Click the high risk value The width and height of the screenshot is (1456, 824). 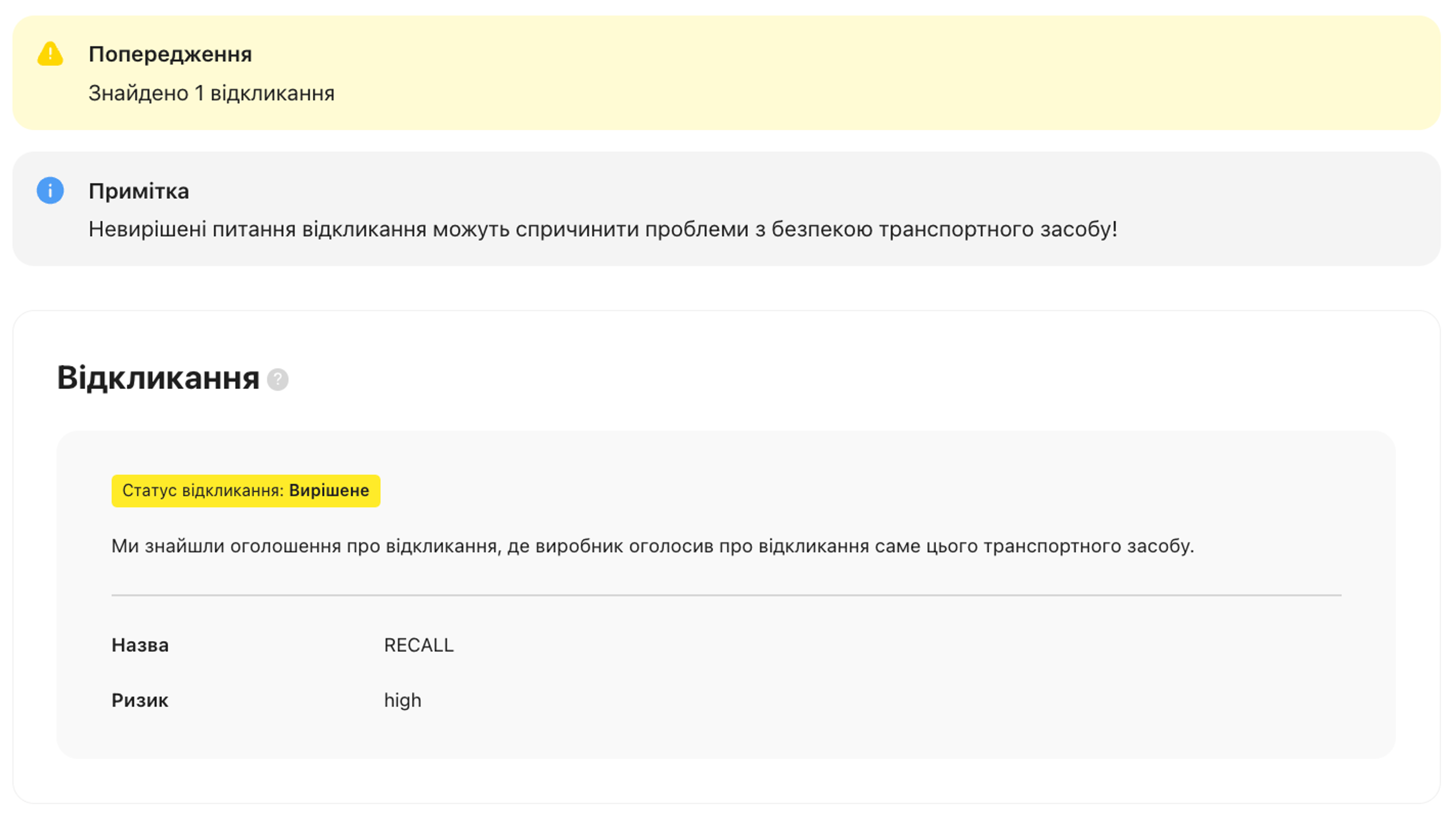[403, 700]
